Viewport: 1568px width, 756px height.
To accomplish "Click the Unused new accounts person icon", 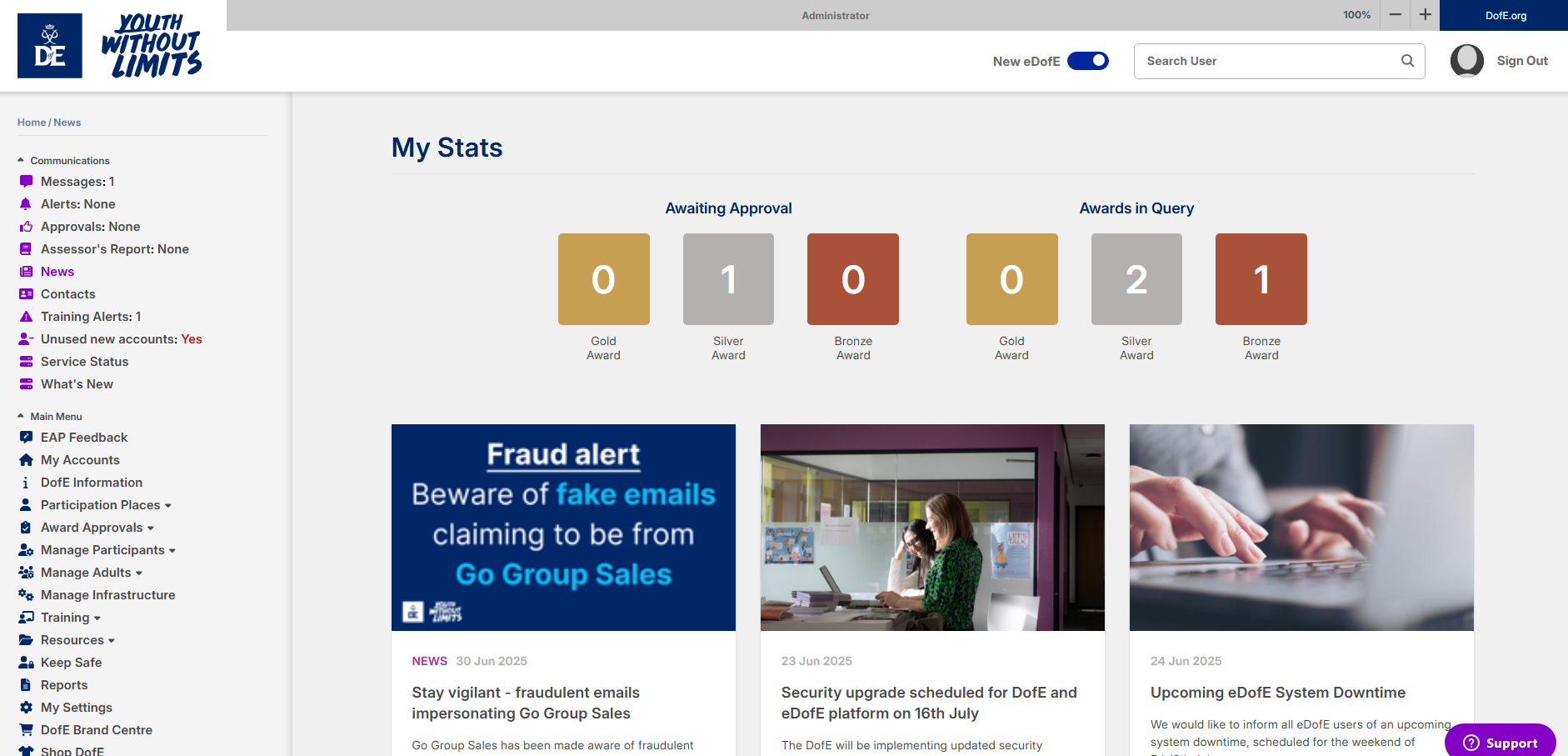I will pyautogui.click(x=26, y=339).
